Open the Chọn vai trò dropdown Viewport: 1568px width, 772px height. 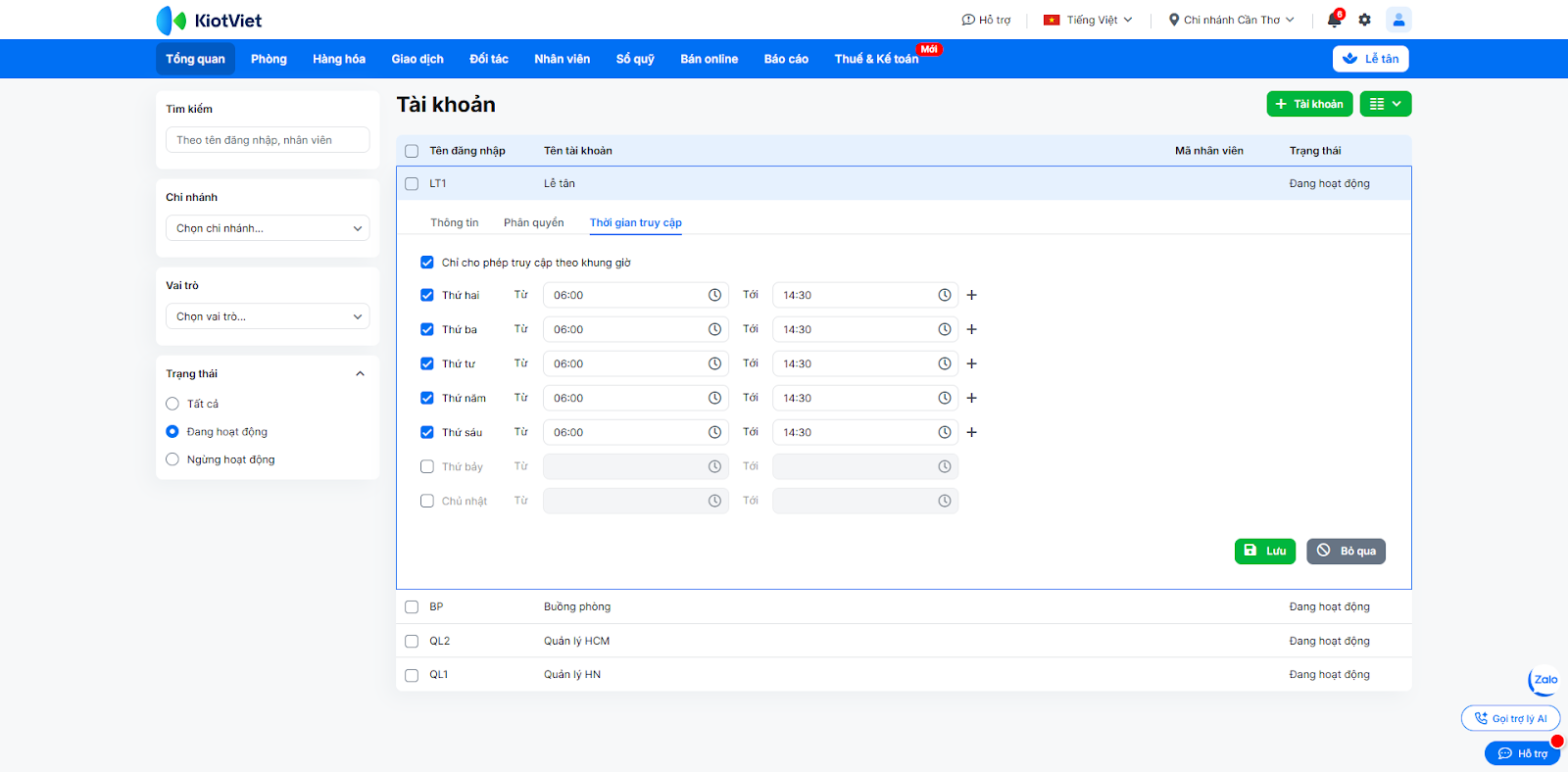[268, 316]
